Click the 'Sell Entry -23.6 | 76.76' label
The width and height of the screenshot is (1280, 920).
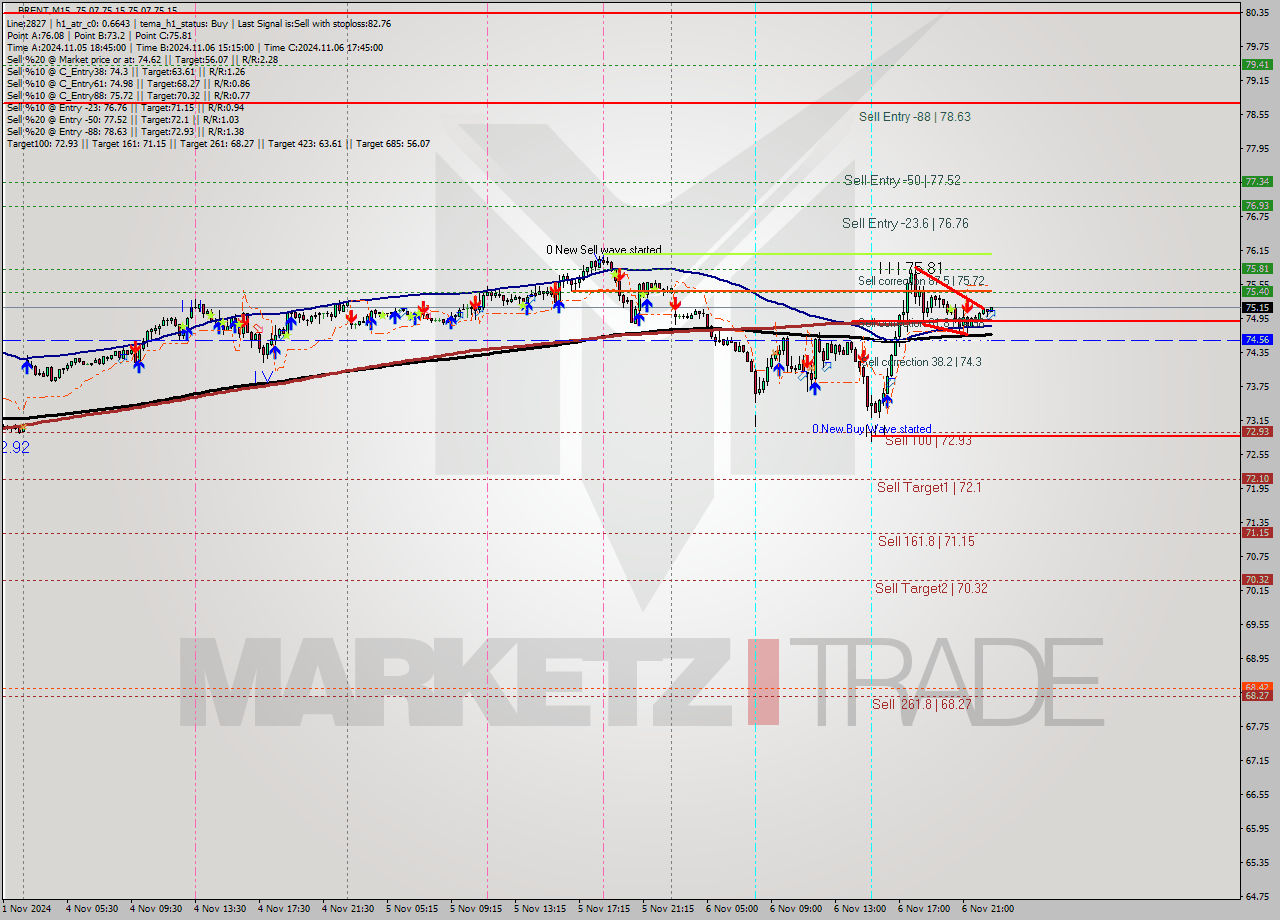(905, 224)
